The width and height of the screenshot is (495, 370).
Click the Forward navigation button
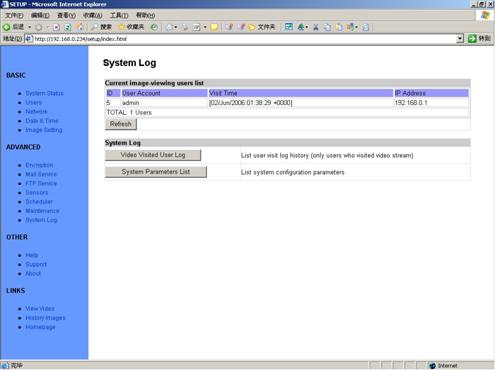pyautogui.click(x=39, y=27)
